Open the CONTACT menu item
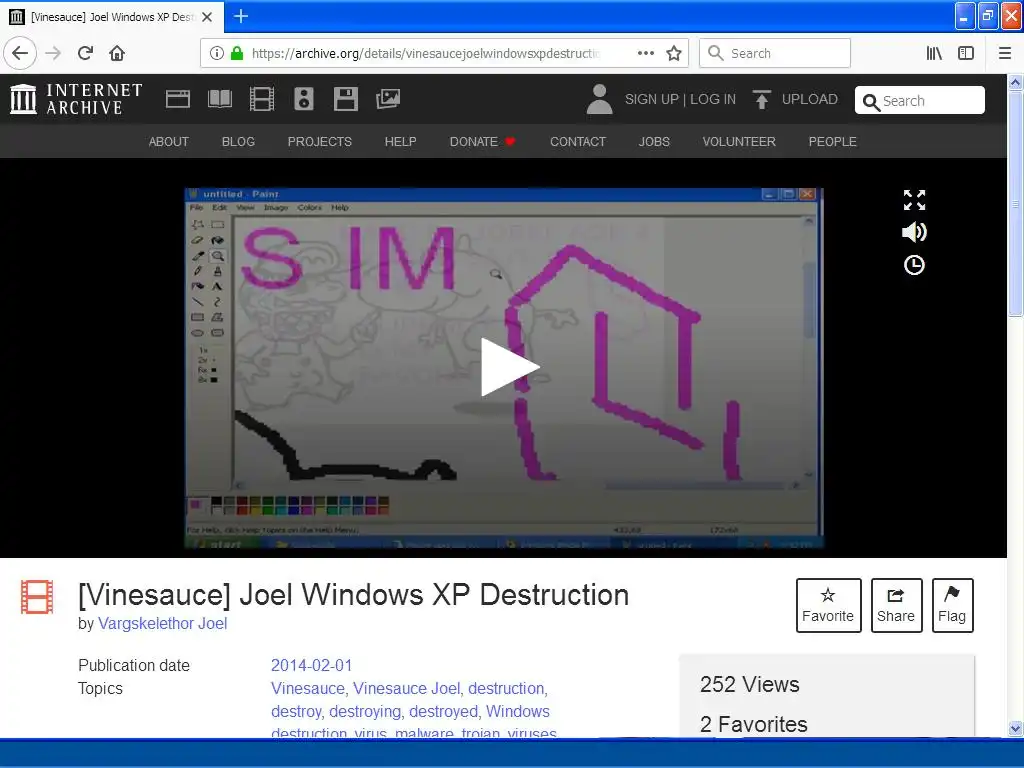This screenshot has width=1024, height=768. [x=578, y=142]
